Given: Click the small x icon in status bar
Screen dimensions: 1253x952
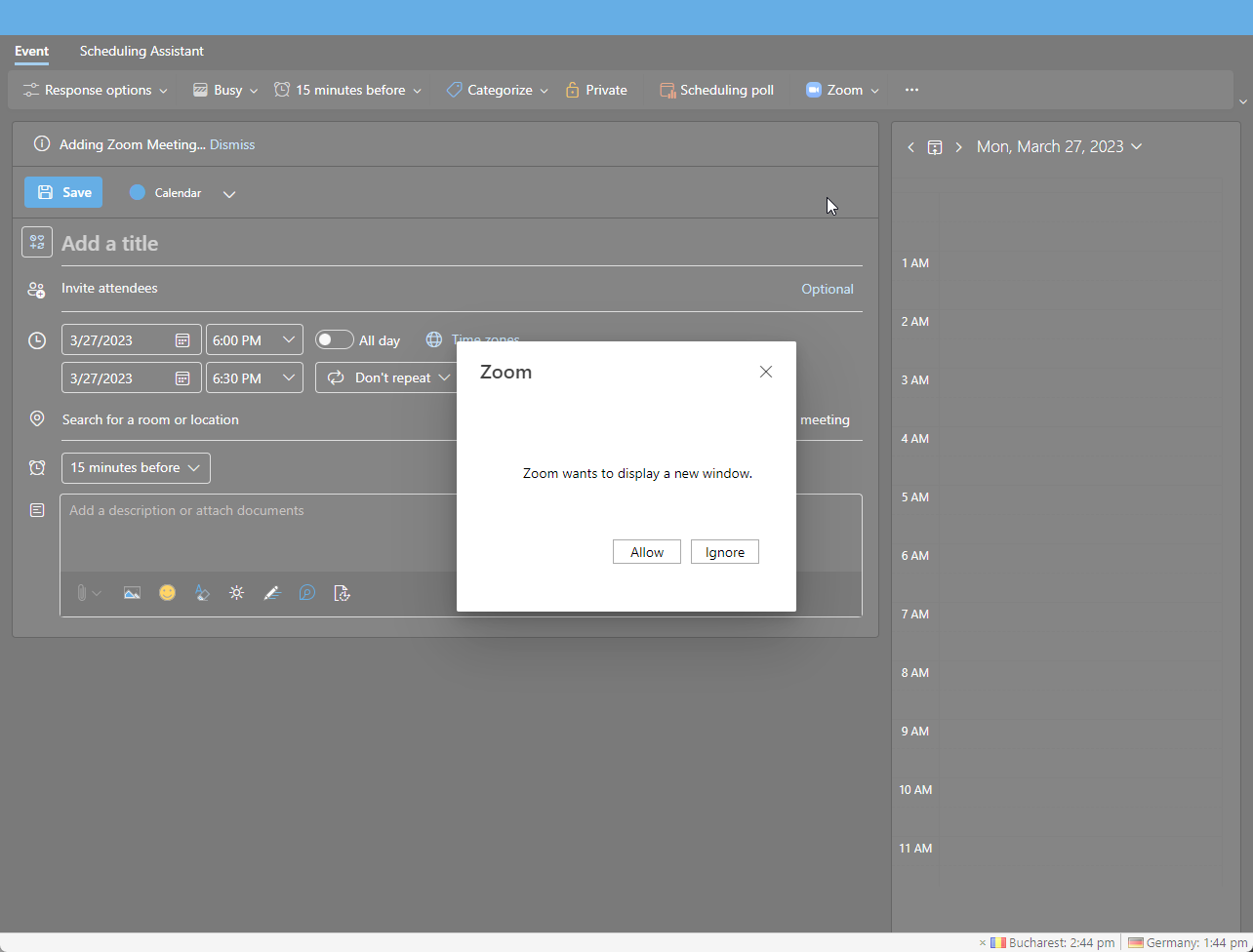Looking at the screenshot, I should (x=983, y=943).
